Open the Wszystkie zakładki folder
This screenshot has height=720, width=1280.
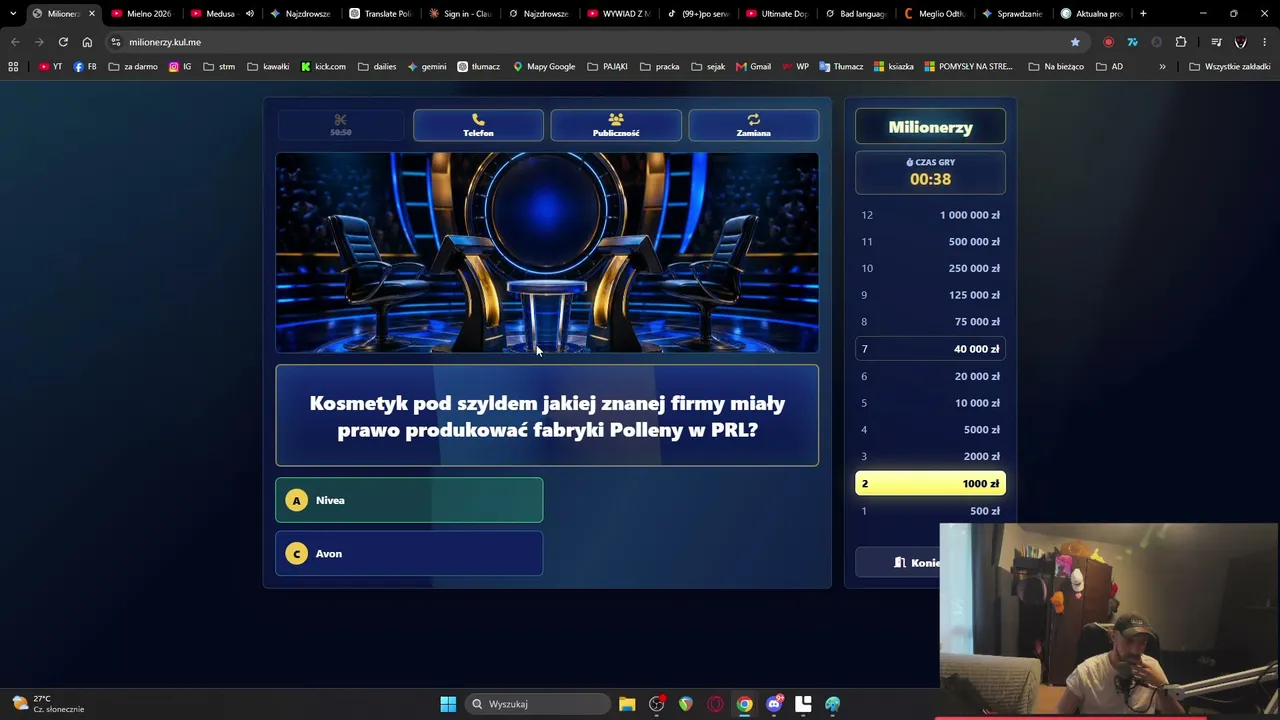(1230, 67)
